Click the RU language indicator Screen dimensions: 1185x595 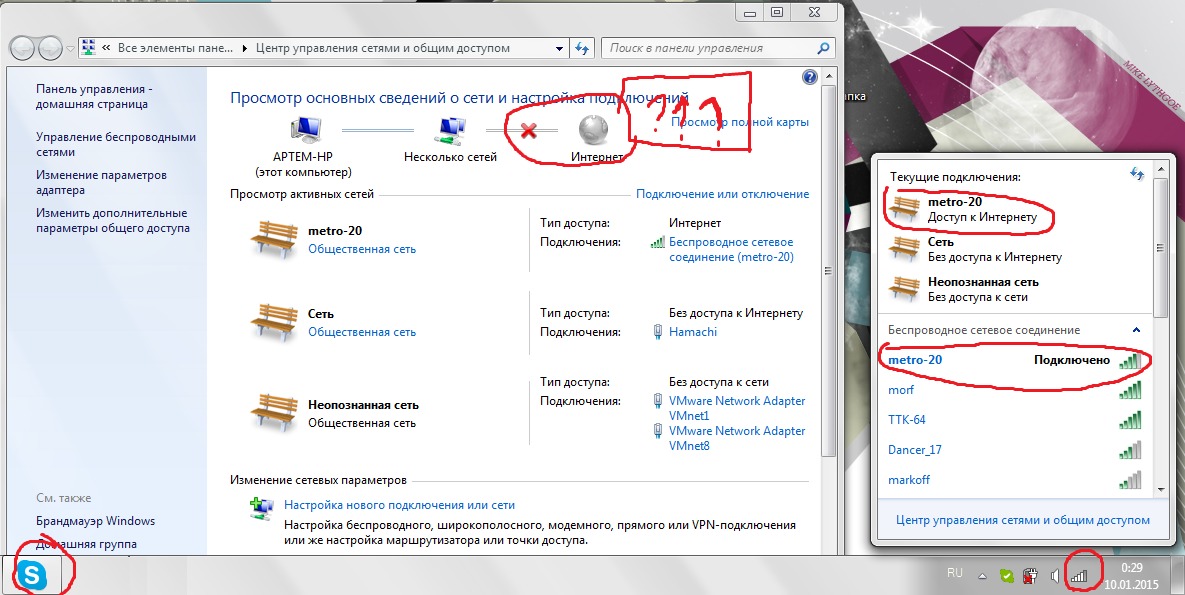(x=954, y=573)
